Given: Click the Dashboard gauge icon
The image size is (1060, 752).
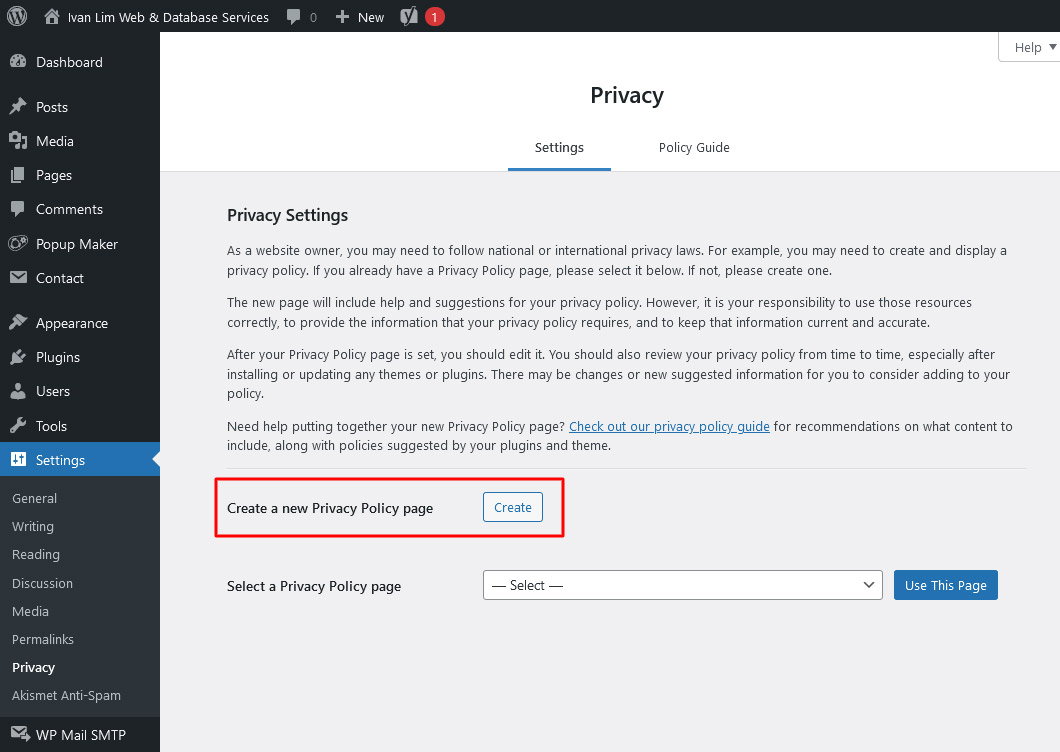Looking at the screenshot, I should 18,62.
